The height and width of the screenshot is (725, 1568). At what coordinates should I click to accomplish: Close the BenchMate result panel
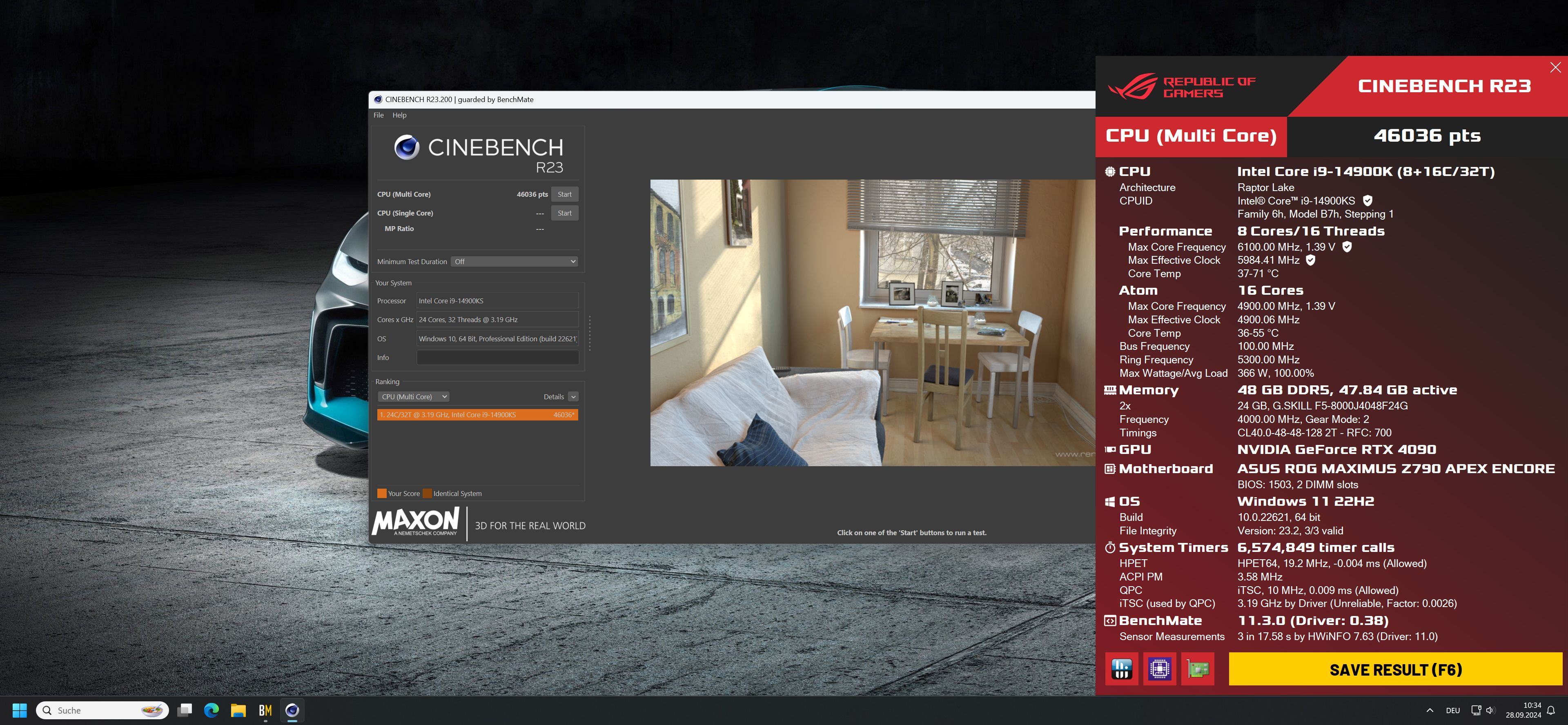coord(1555,68)
